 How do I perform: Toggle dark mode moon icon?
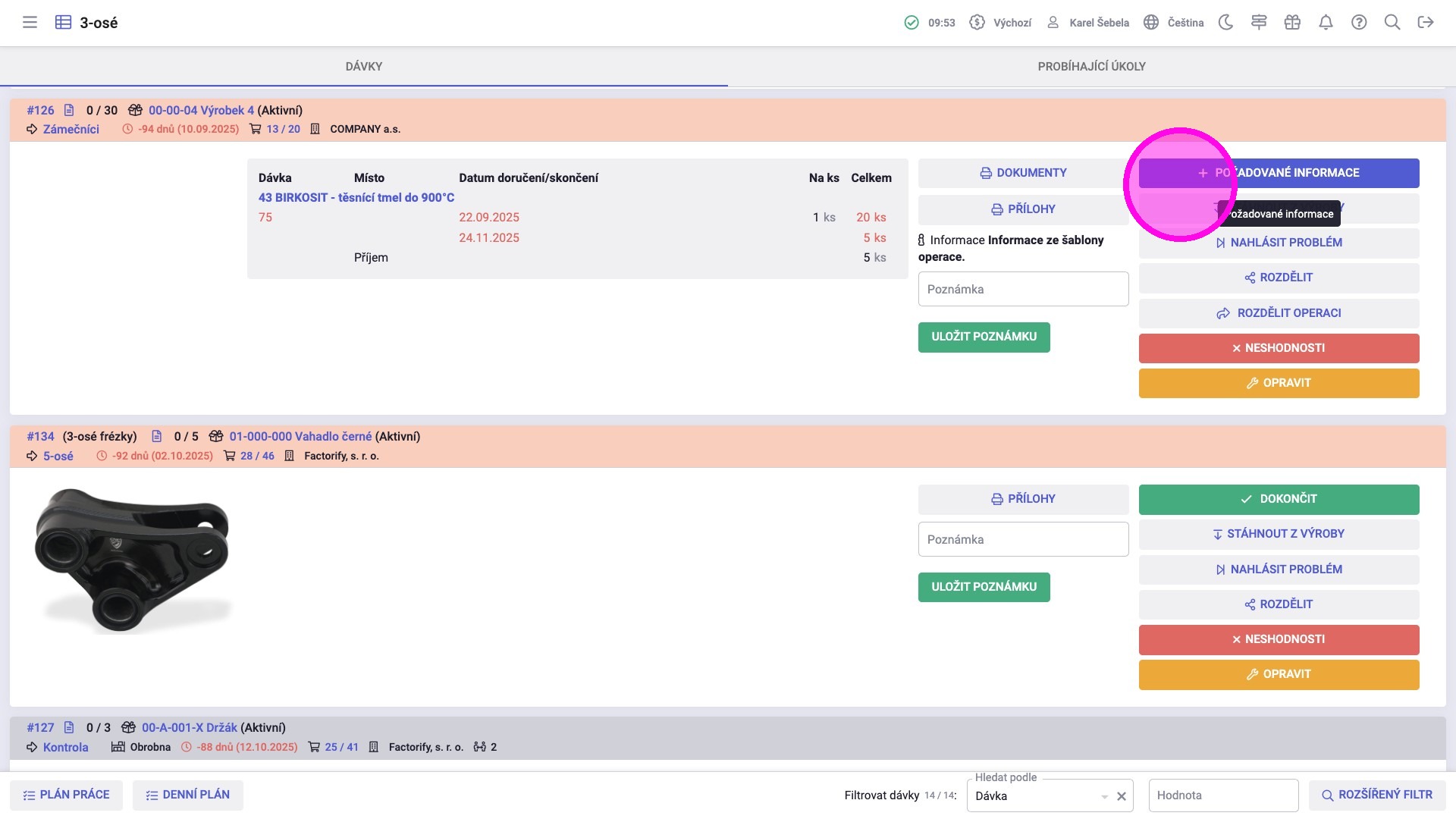[1225, 23]
